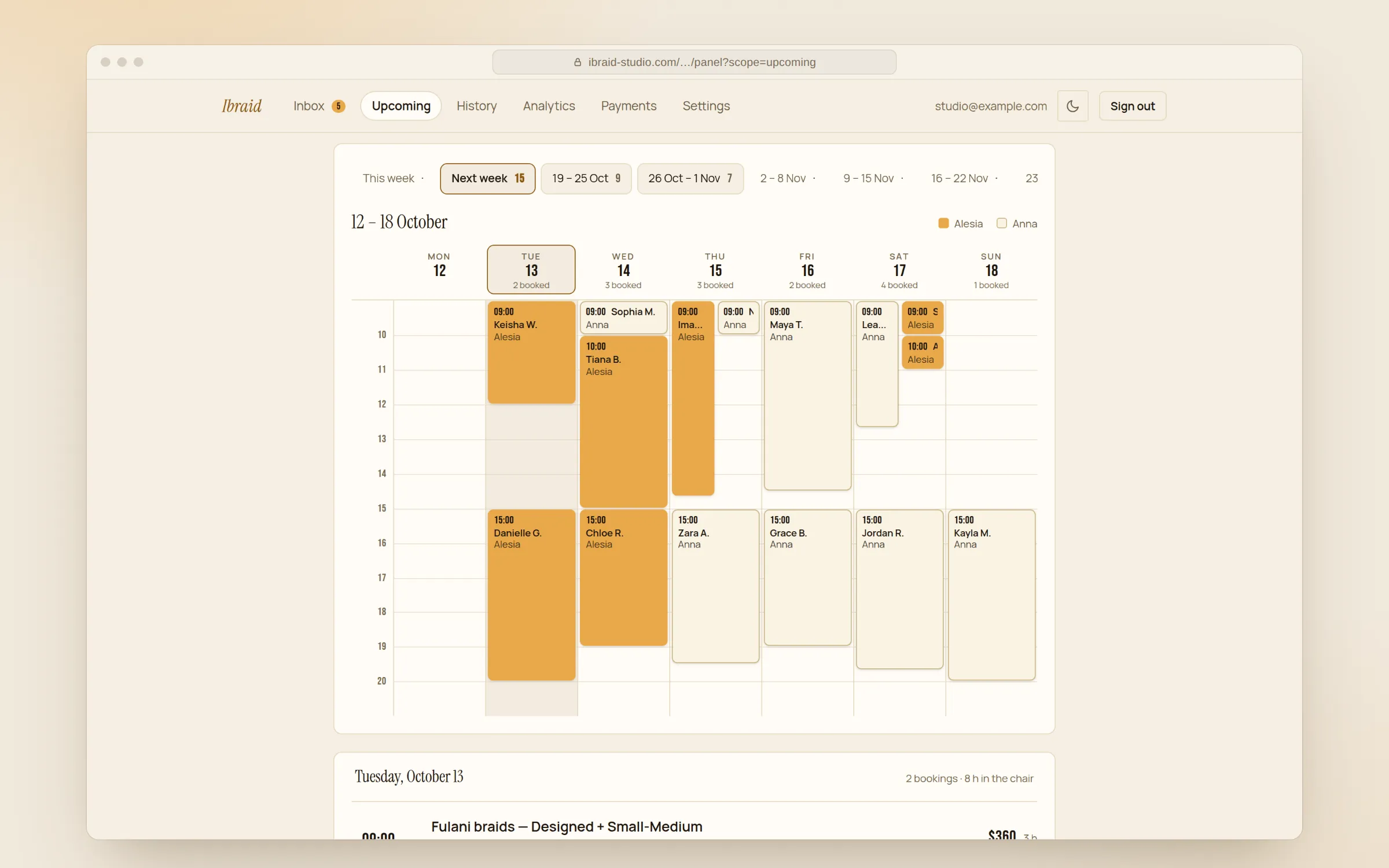Select the Sunday 18 day header
Viewport: 1389px width, 868px height.
[x=991, y=270]
